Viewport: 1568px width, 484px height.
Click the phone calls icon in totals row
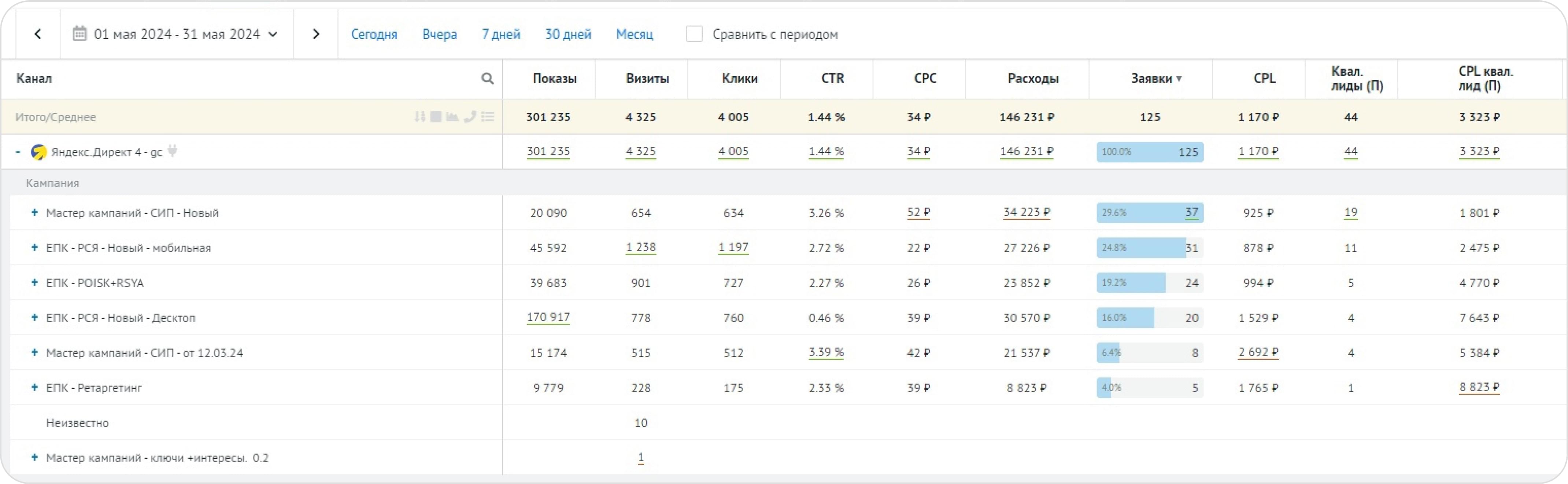click(x=469, y=116)
